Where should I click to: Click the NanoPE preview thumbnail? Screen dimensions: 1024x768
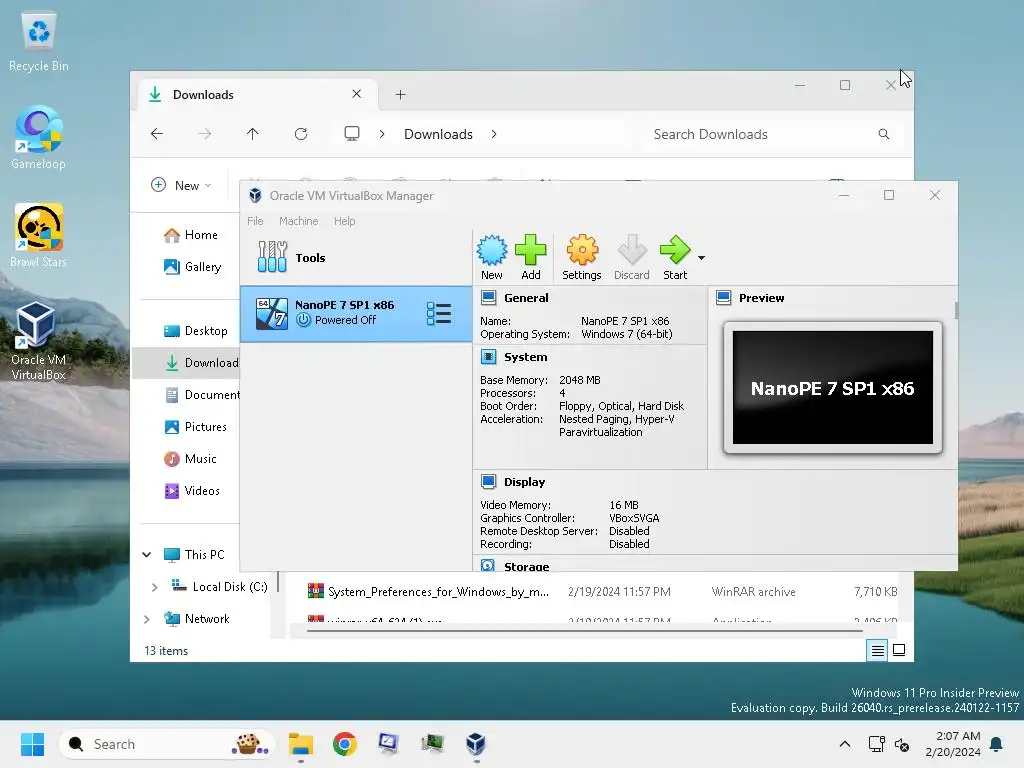[x=833, y=387]
